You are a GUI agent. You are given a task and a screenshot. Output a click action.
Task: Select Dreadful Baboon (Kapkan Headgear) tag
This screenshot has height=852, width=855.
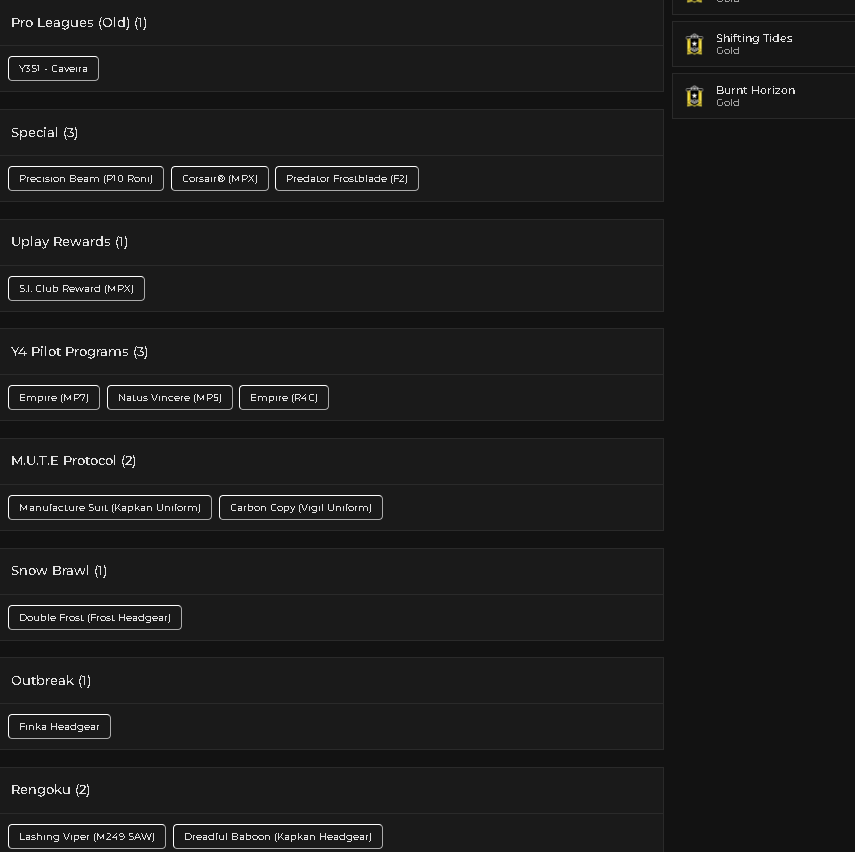(278, 837)
